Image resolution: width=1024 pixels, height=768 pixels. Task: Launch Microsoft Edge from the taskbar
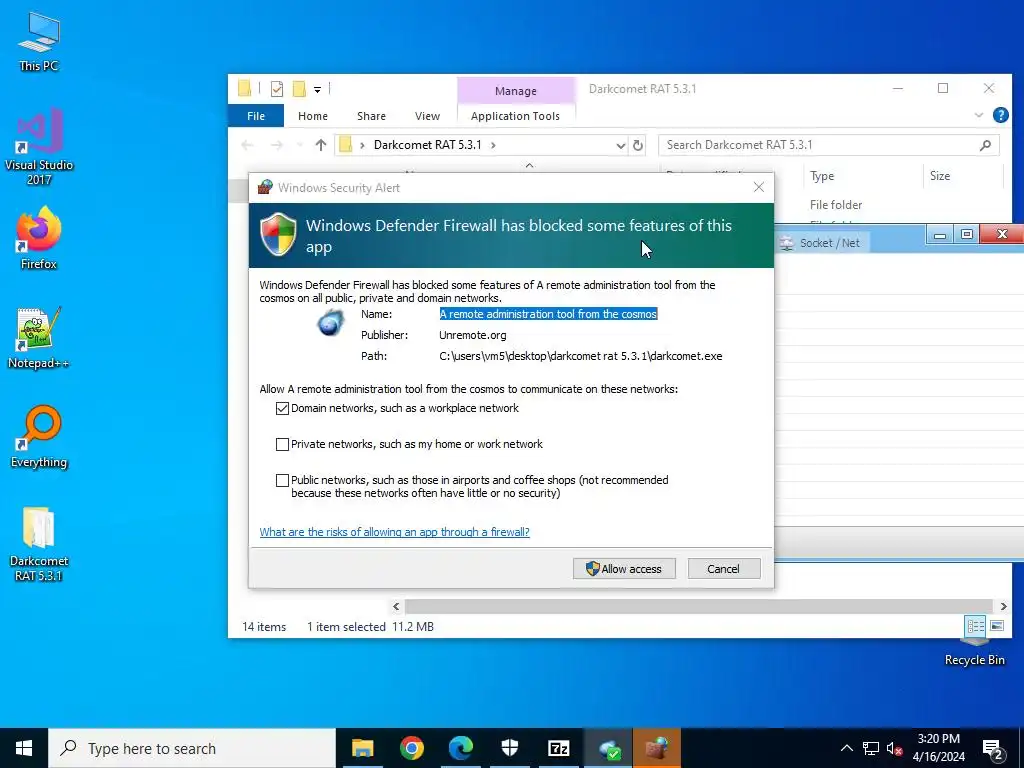460,748
